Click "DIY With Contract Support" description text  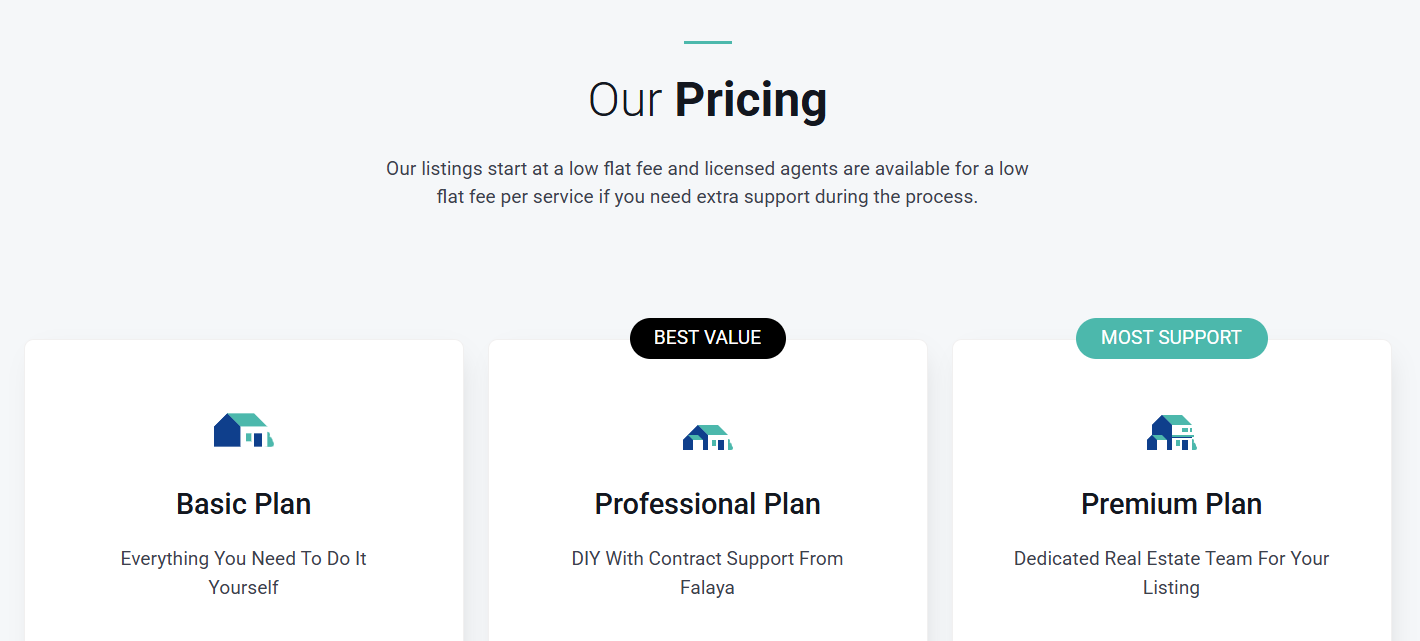[x=707, y=559]
